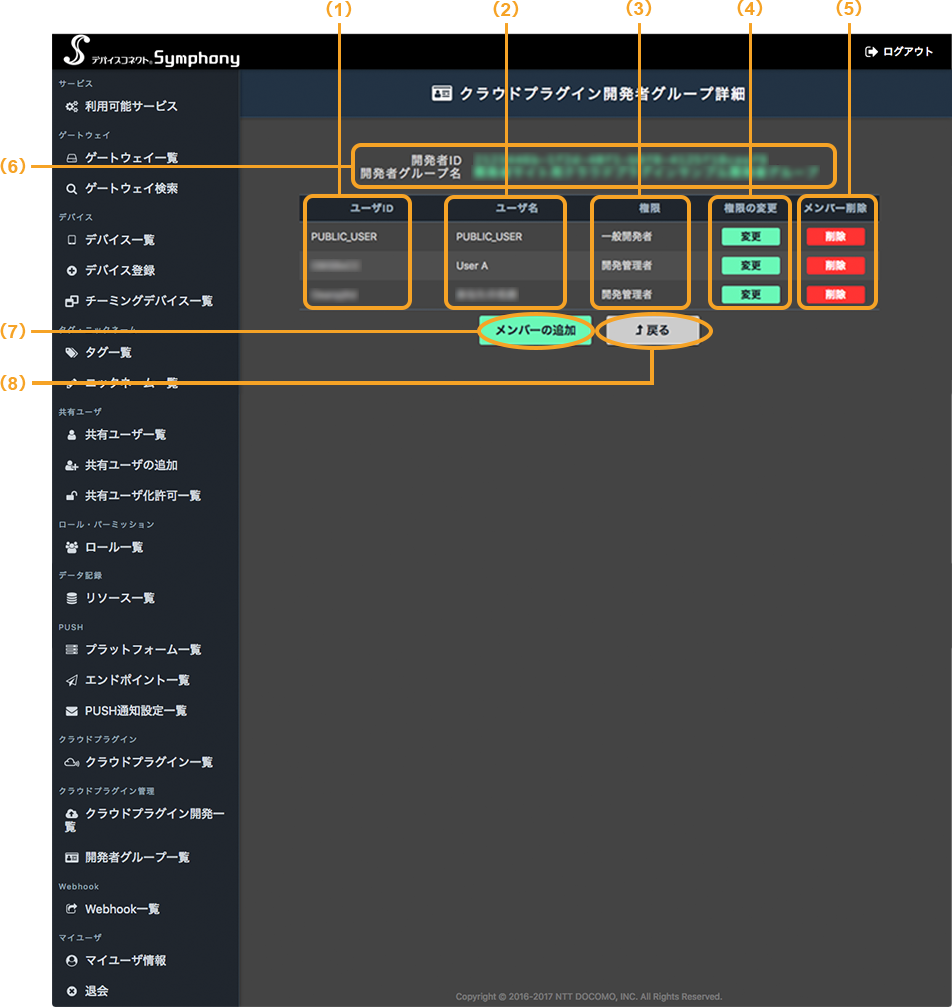Click the デバイス一覧 device icon

(72, 240)
